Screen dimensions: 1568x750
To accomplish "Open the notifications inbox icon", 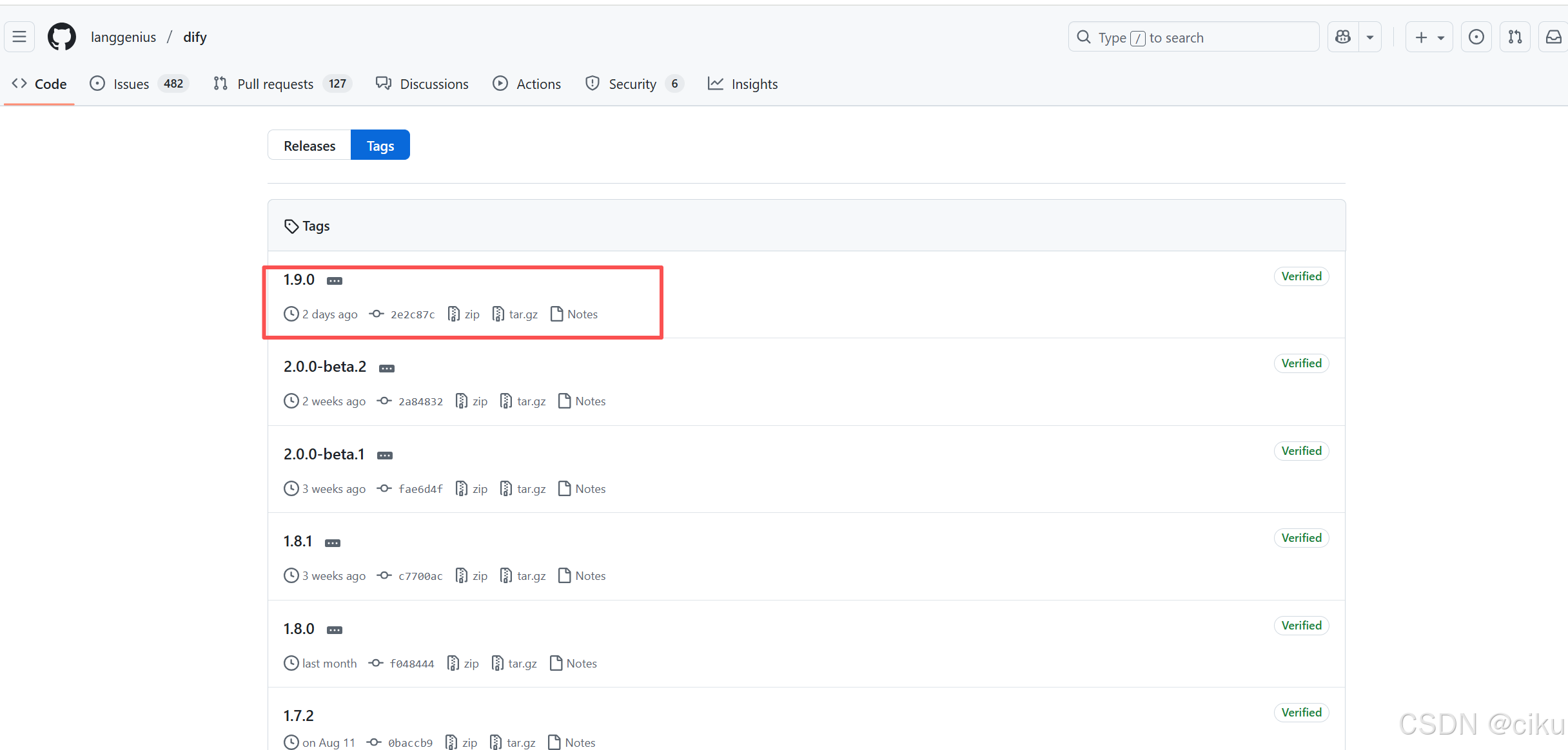I will tap(1553, 37).
